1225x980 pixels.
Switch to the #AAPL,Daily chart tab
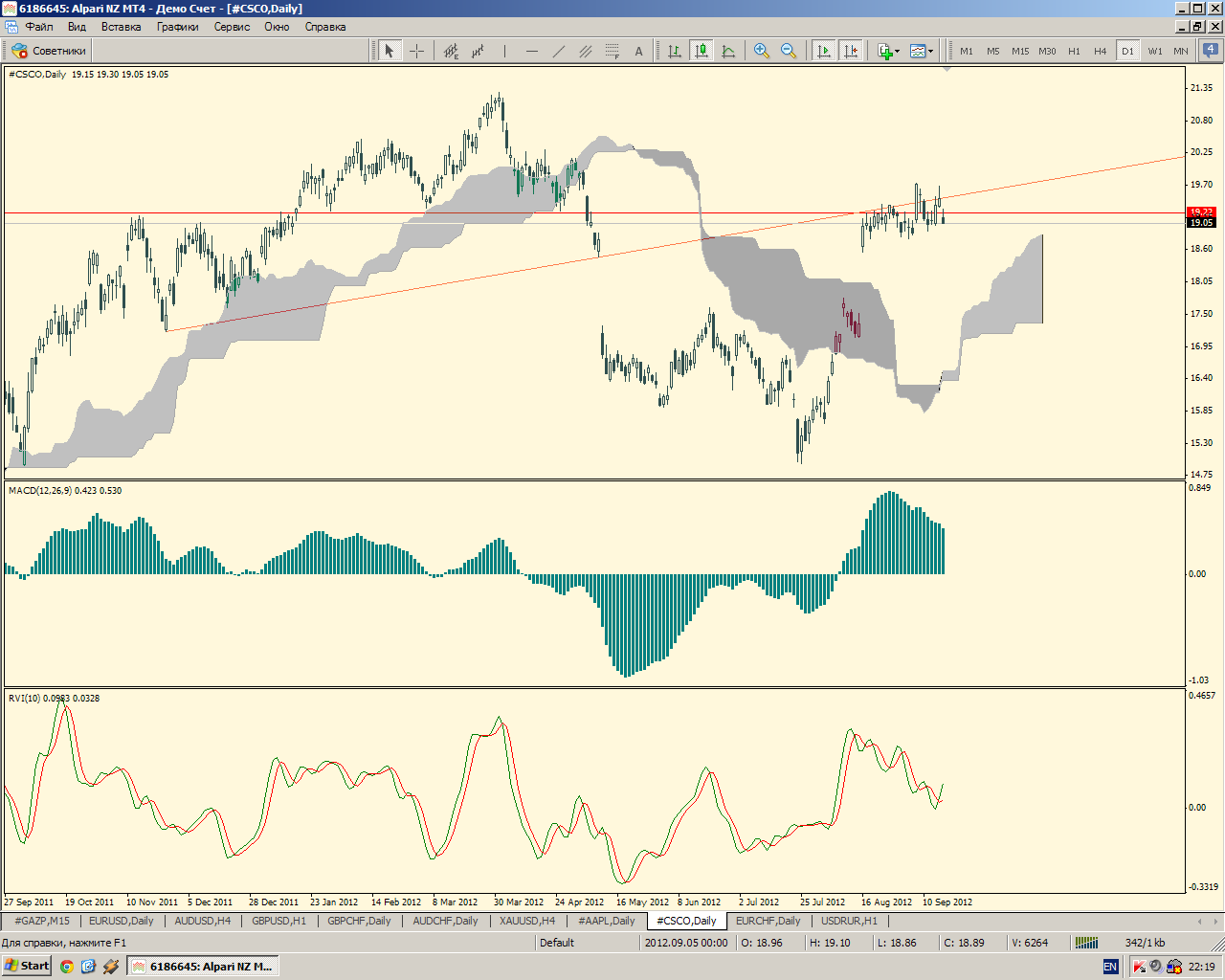pos(607,921)
